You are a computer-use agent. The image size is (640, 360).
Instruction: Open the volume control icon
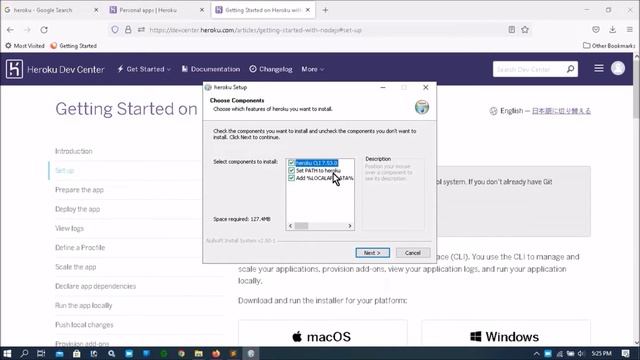[581, 354]
